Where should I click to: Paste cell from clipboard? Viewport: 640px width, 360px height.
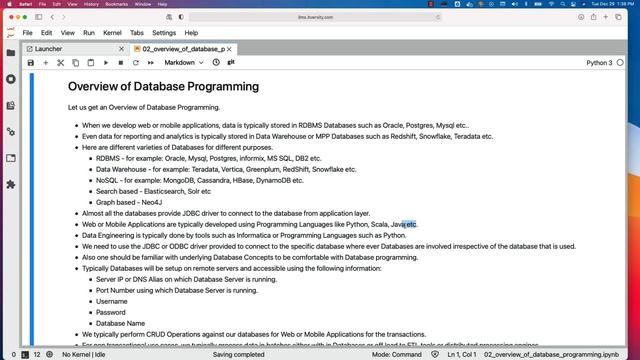click(x=91, y=63)
